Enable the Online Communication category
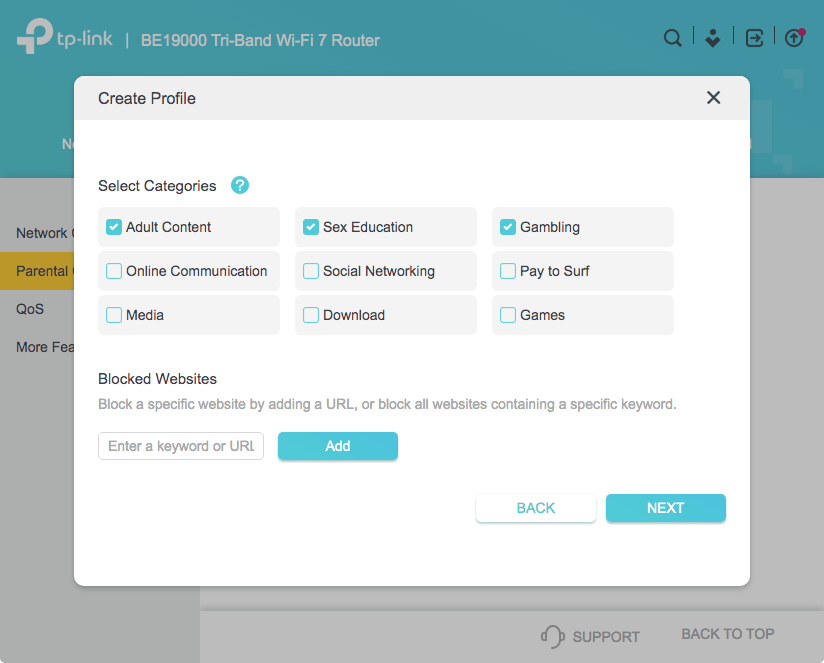 click(x=113, y=271)
